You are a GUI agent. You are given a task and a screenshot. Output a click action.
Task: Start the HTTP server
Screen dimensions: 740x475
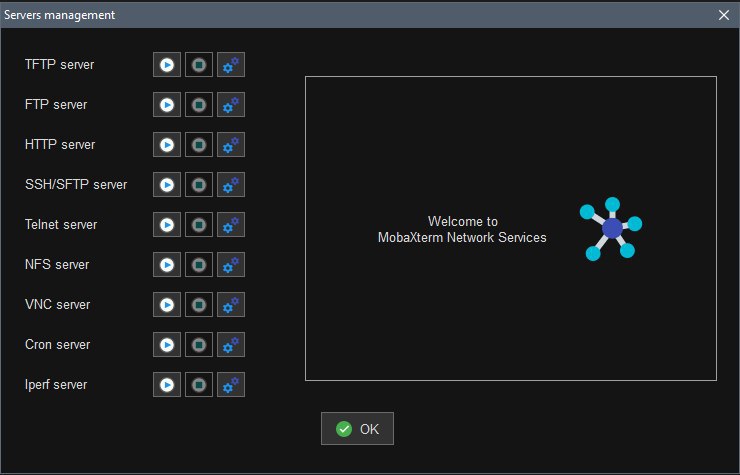click(167, 144)
